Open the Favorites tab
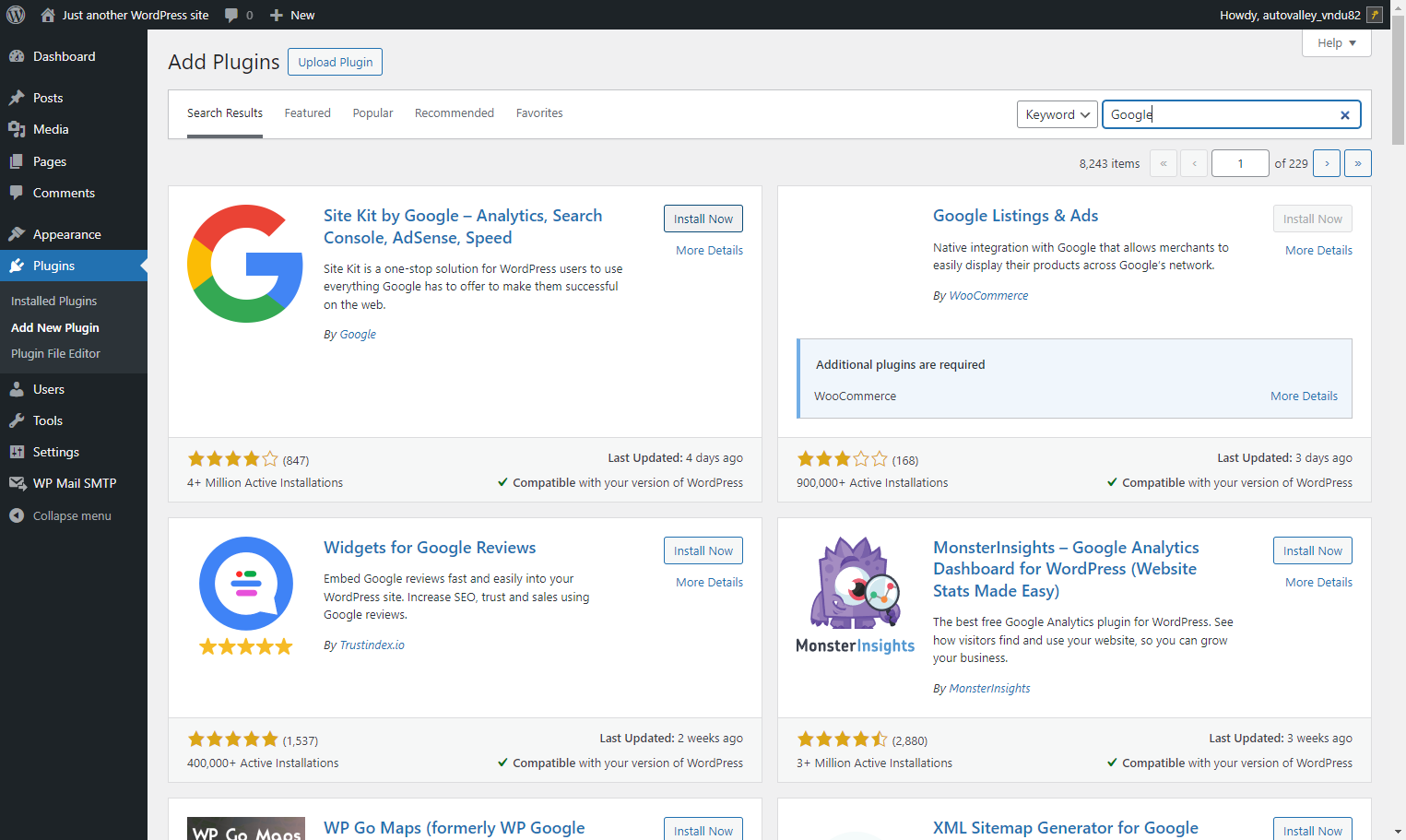 click(x=539, y=113)
